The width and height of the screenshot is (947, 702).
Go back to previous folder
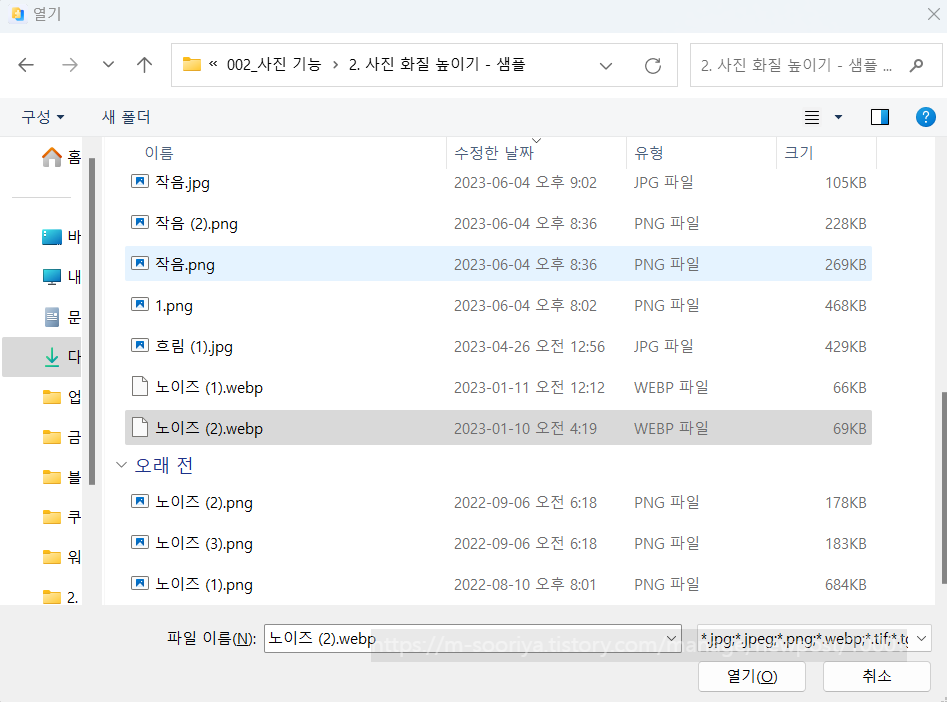26,65
